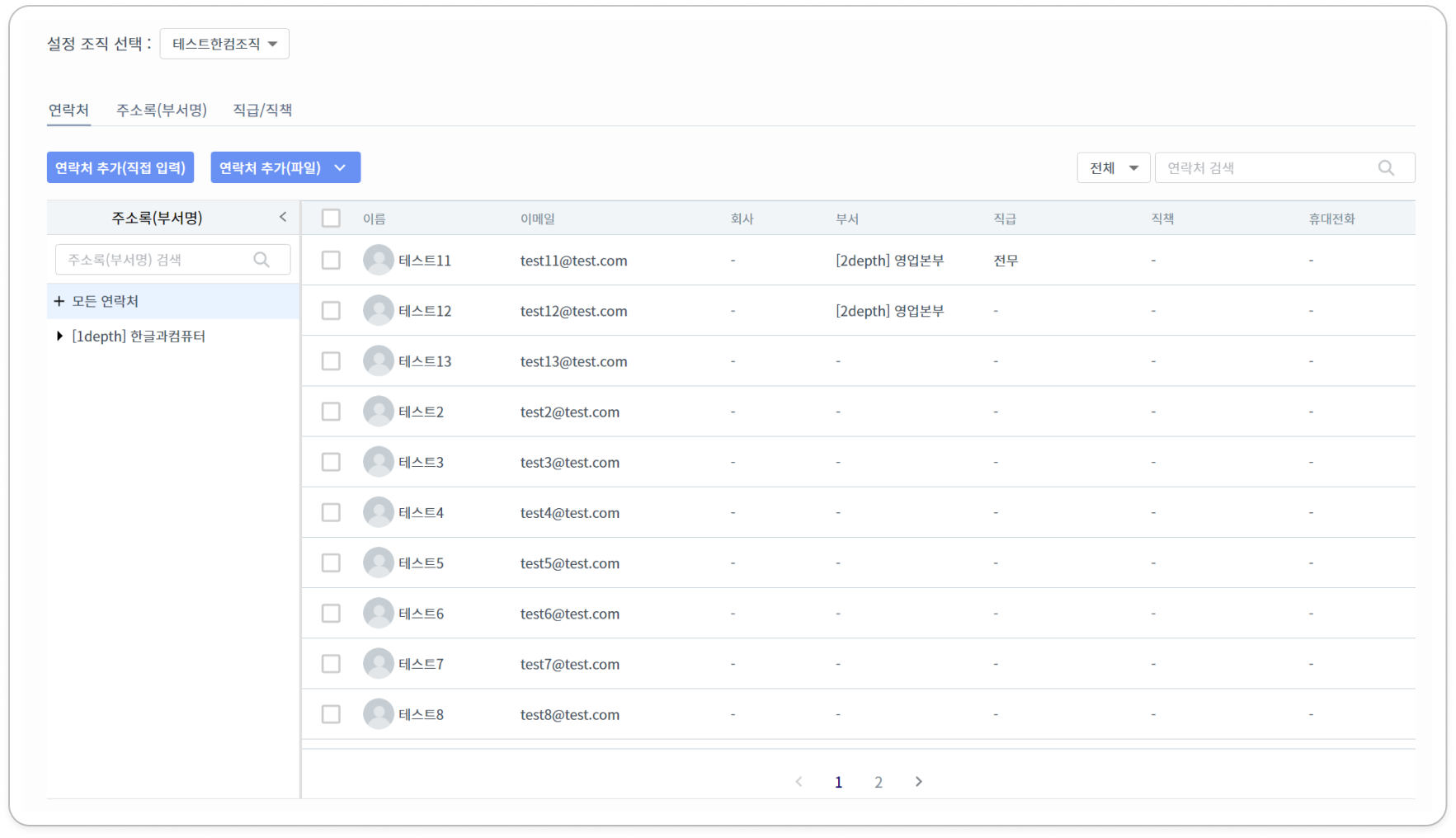
Task: Check the box for 테스트11
Action: pos(331,260)
